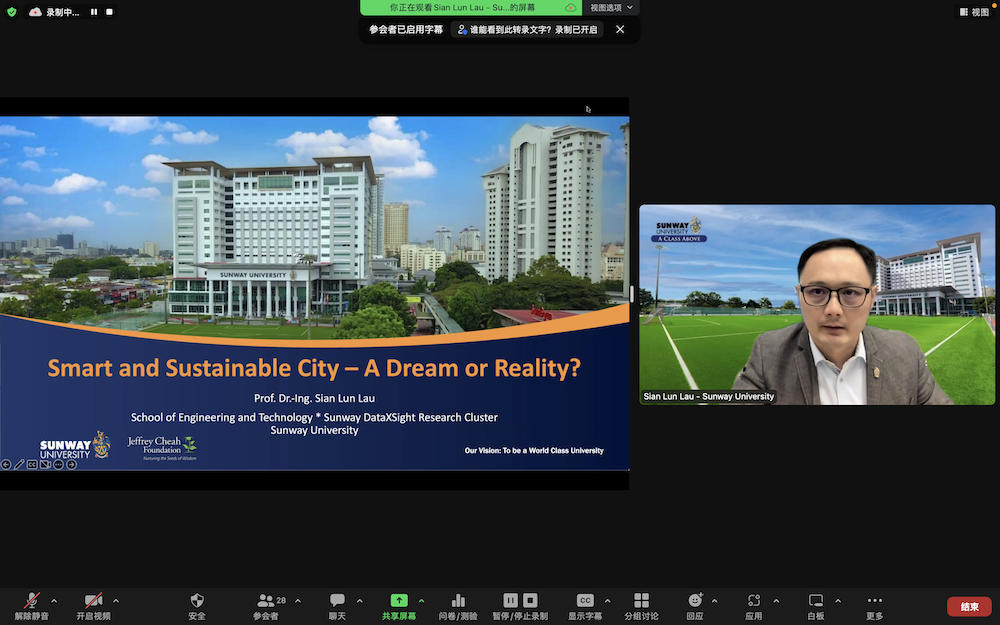Click the 'Sian Lun Lau - Sunway University' name label
The width and height of the screenshot is (1000, 625).
click(709, 396)
